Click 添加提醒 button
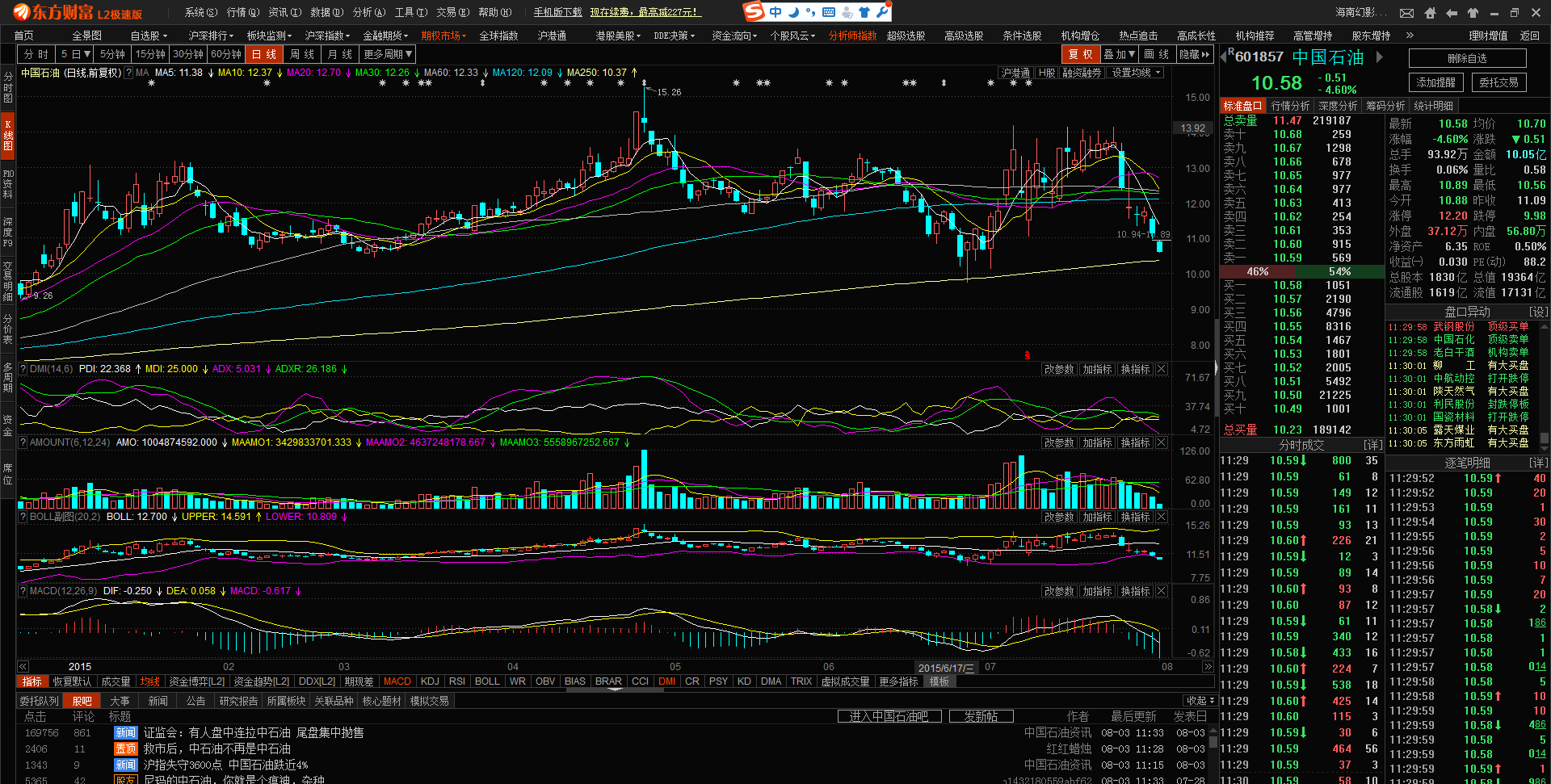The height and width of the screenshot is (784, 1551). pos(1435,82)
